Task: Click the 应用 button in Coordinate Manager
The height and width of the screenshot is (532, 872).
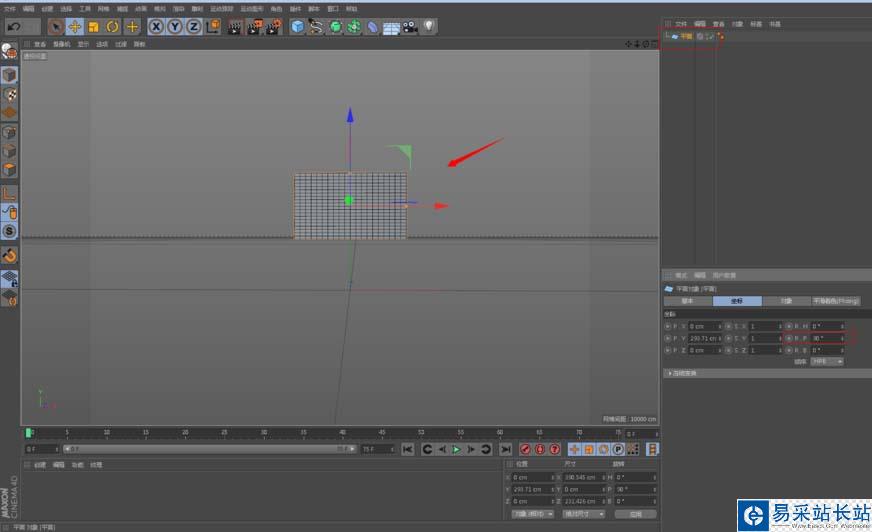Action: coord(636,514)
